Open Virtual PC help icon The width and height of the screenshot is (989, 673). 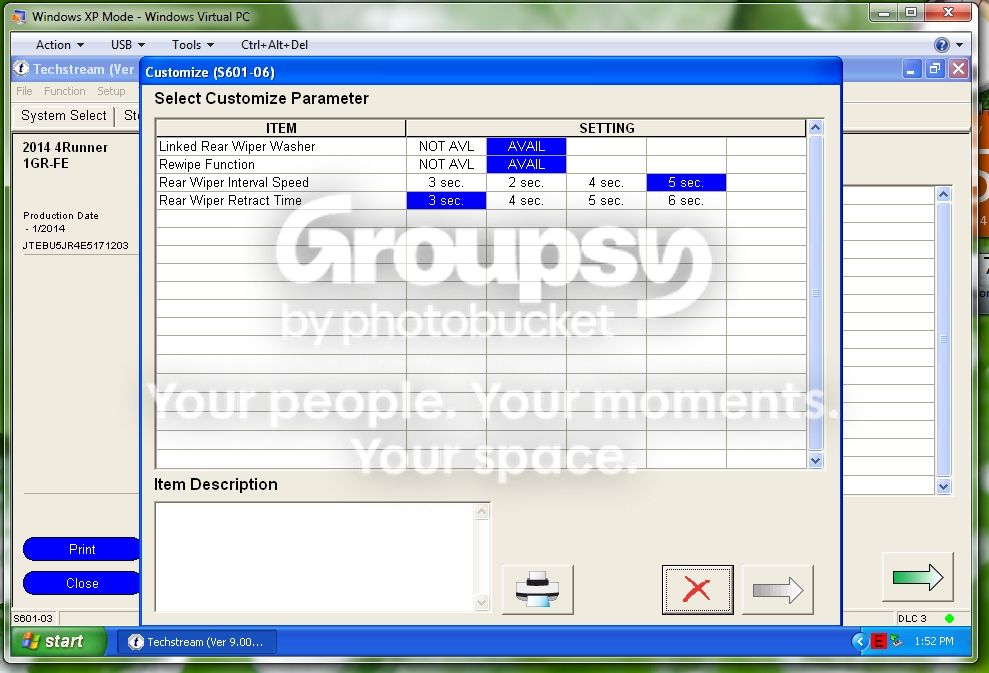point(942,45)
